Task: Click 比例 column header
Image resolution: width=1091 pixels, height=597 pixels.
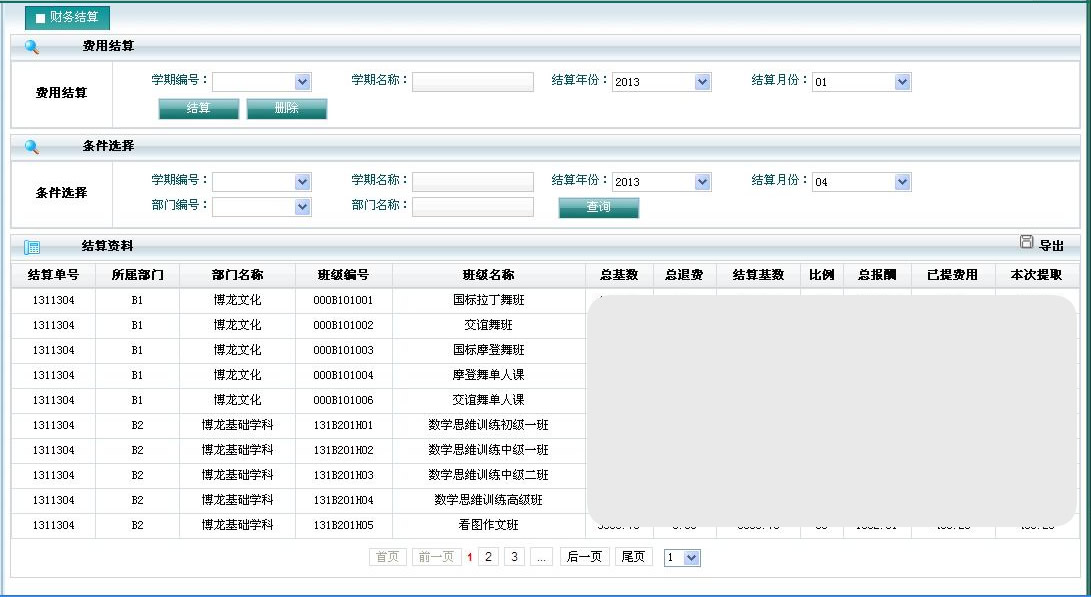Action: (x=822, y=275)
